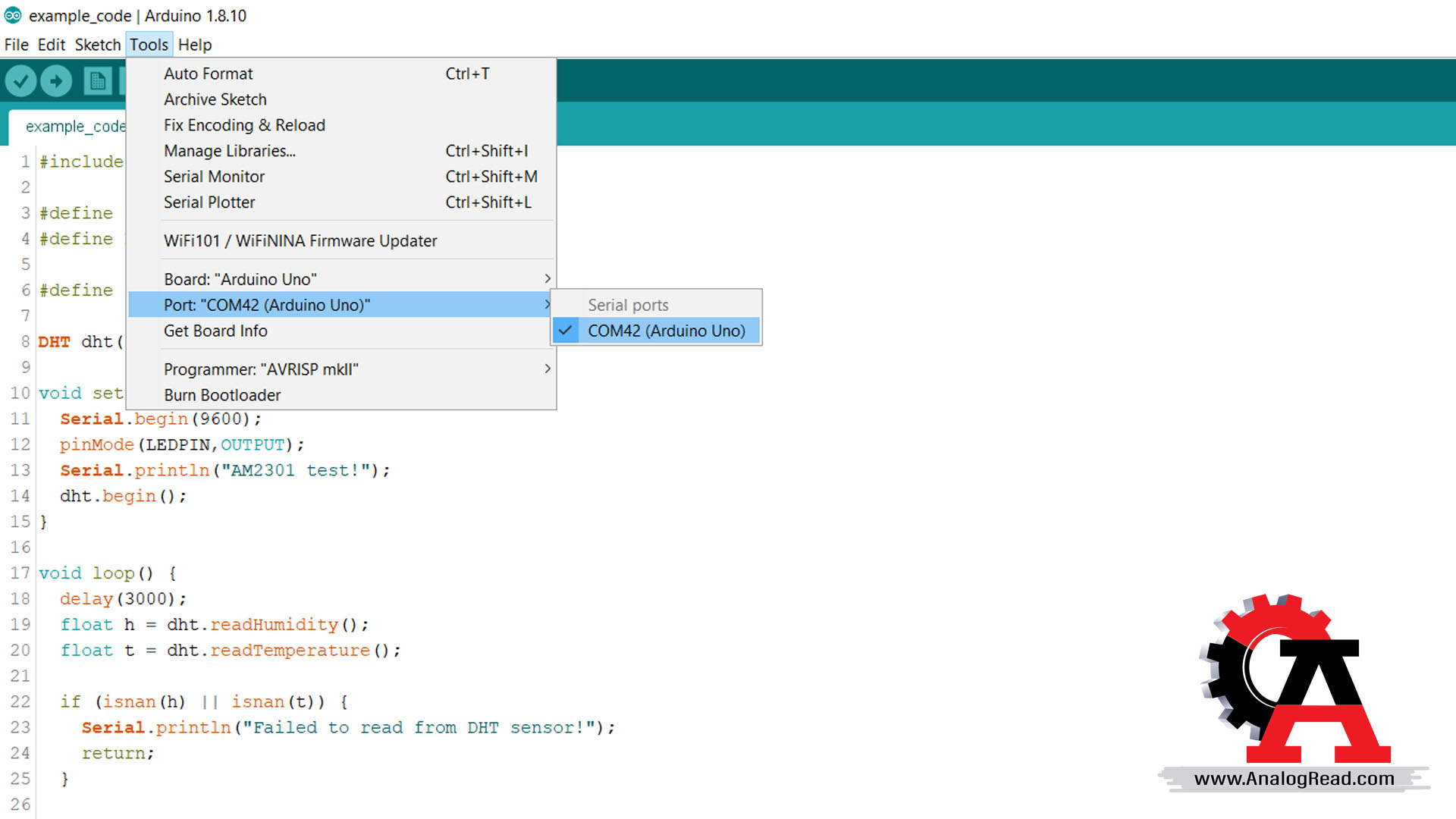Click dht.begin() on line 14

[123, 496]
